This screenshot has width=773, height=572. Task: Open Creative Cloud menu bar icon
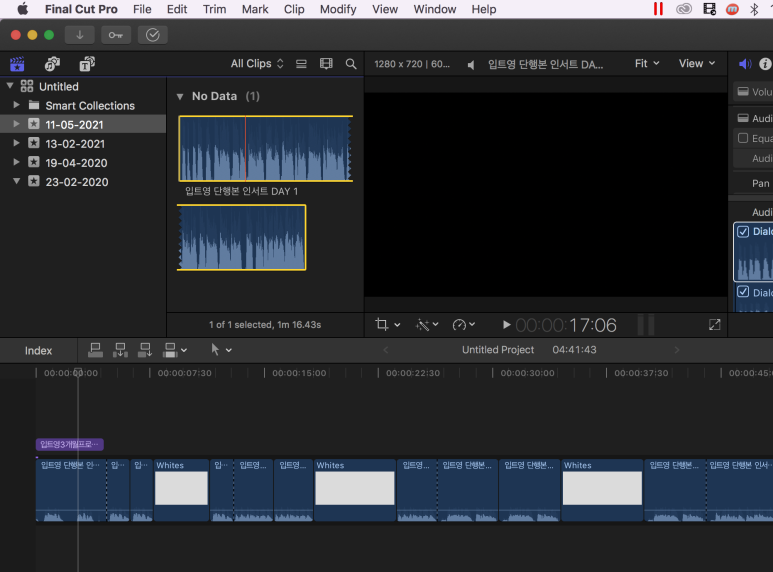pos(684,9)
